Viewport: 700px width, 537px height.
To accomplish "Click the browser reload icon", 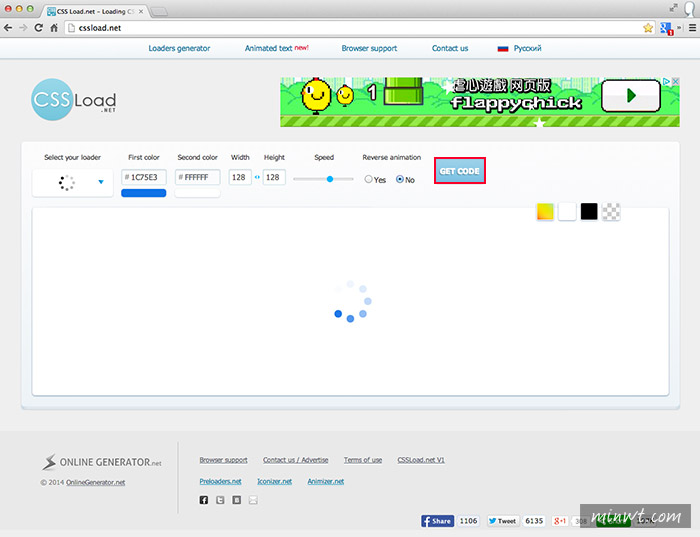I will pos(39,28).
